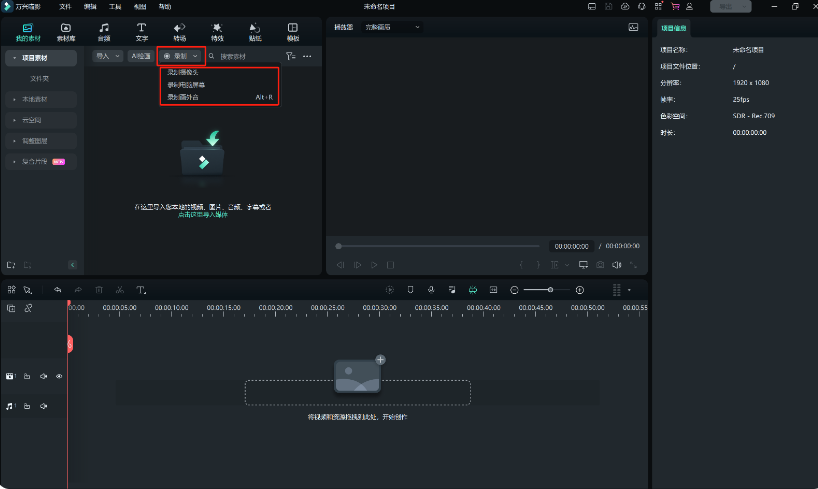Open the 录制 (Record) dropdown button
The image size is (818, 489).
(181, 56)
